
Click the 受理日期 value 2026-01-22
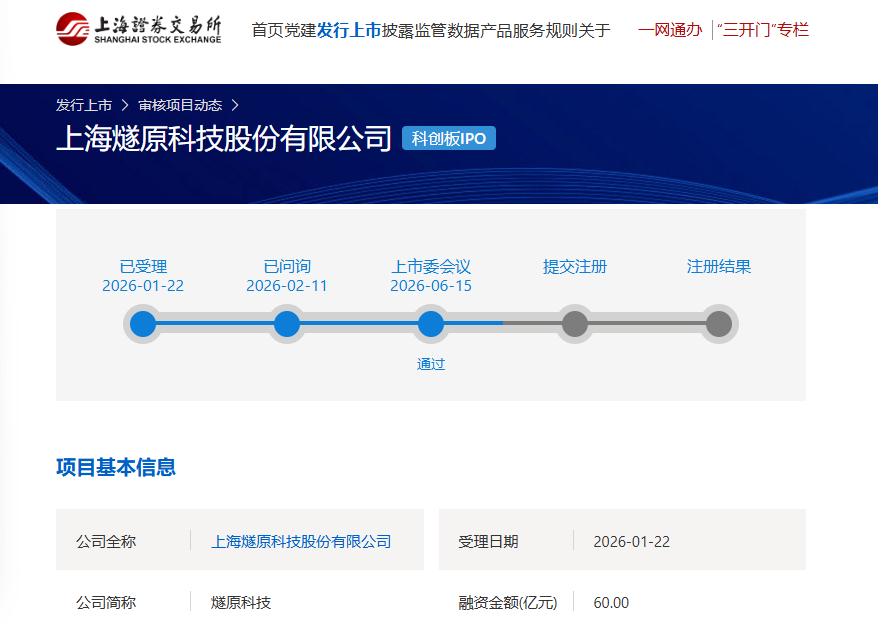[x=632, y=542]
